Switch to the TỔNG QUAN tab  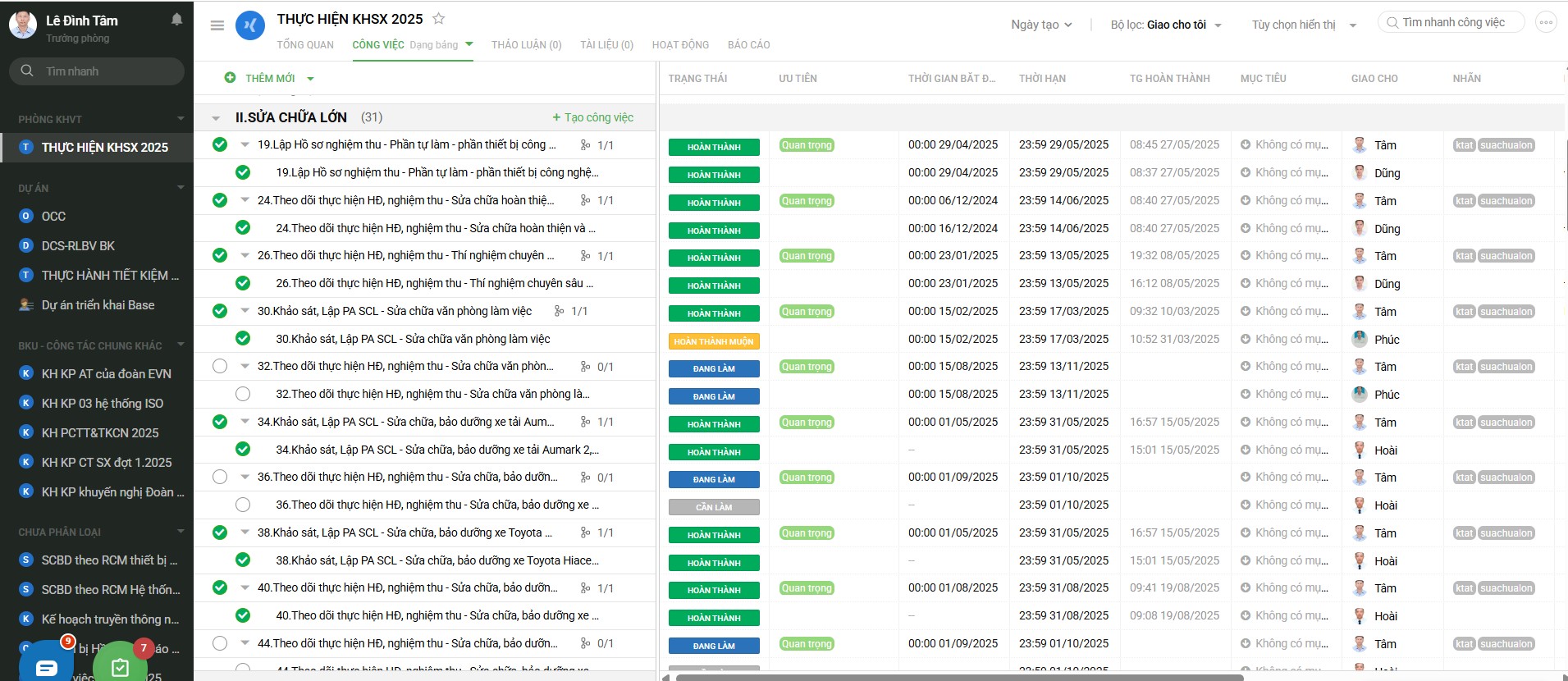click(x=305, y=45)
